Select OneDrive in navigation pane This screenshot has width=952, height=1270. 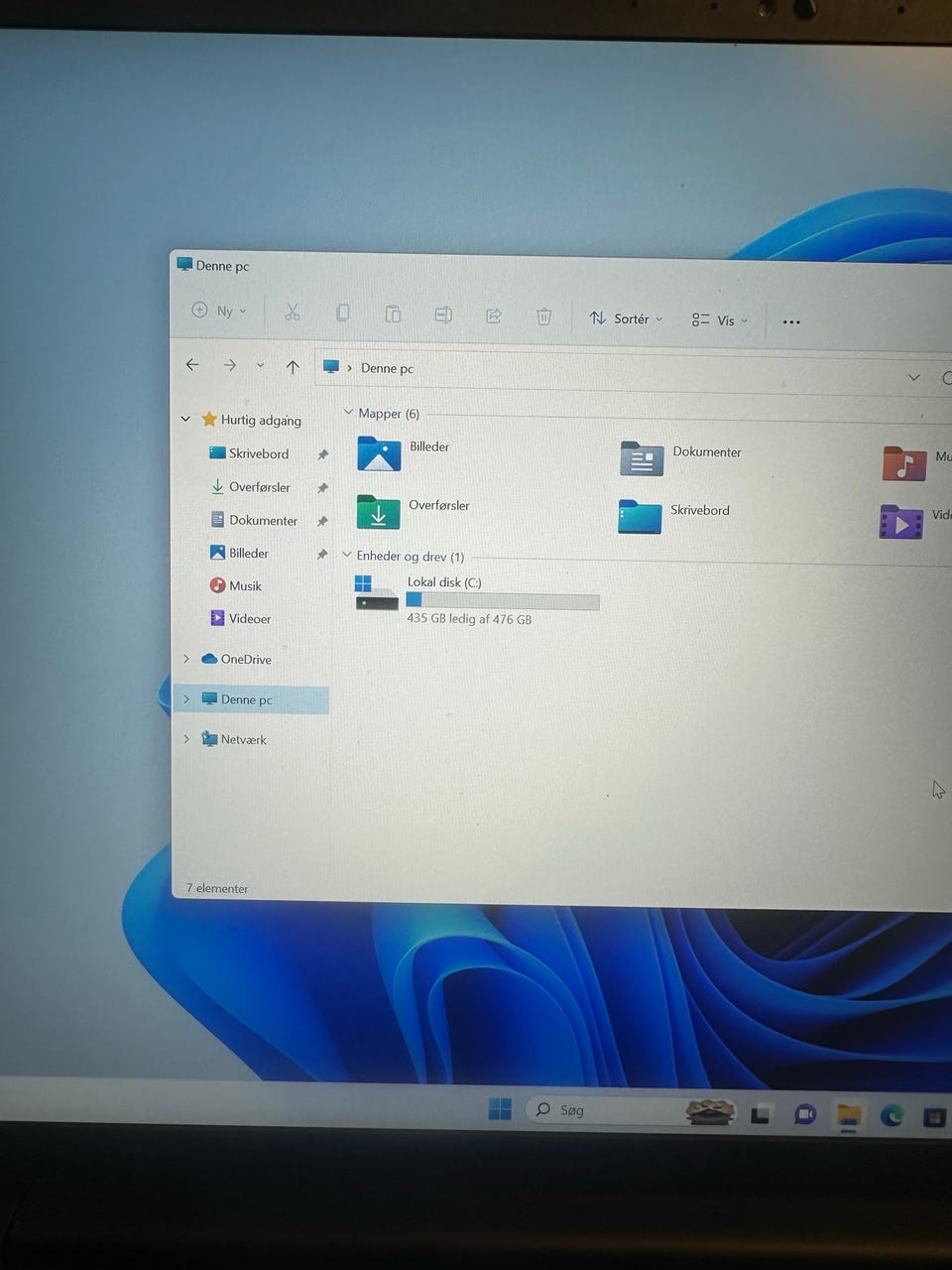click(236, 659)
